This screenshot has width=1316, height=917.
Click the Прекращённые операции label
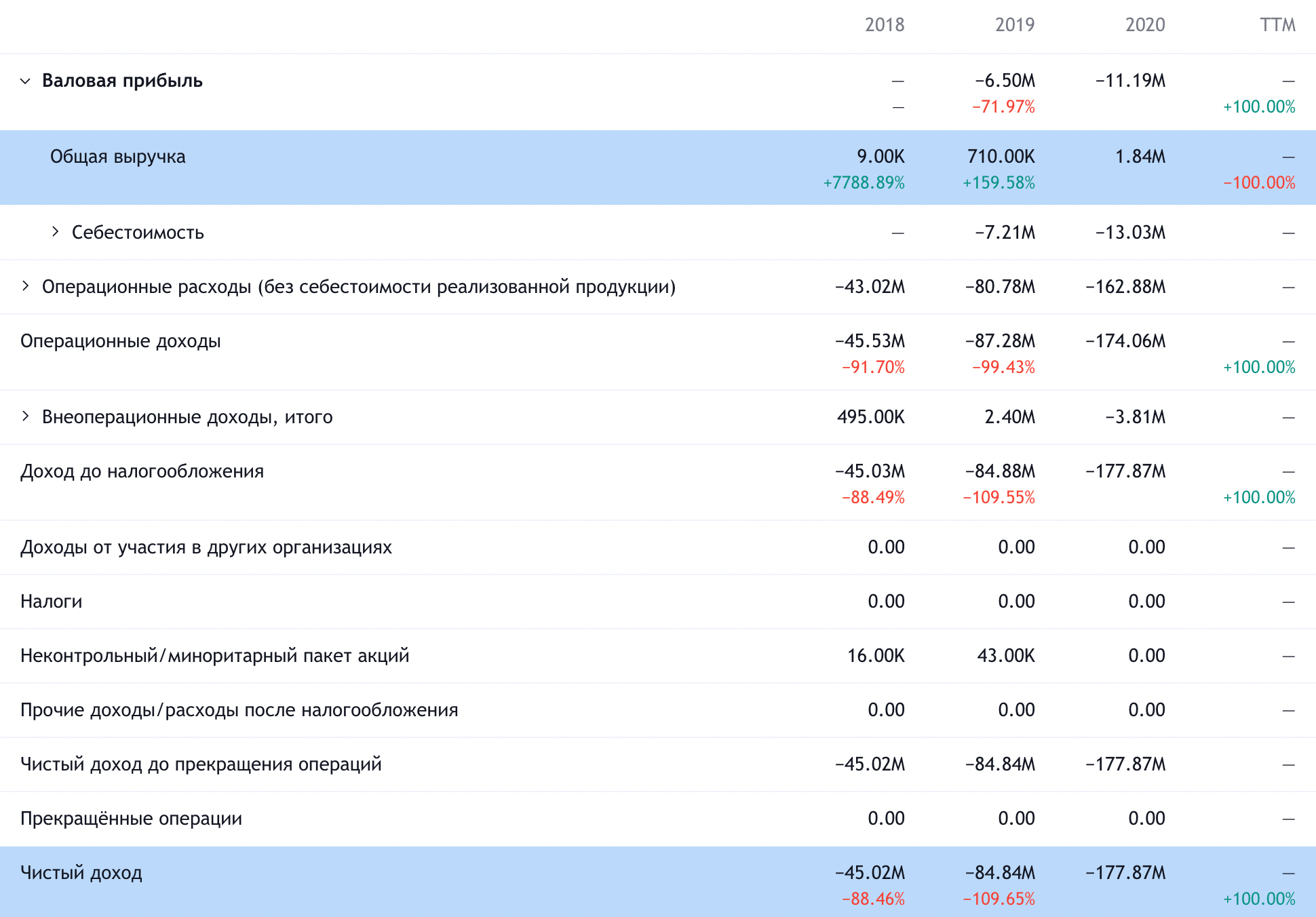(x=131, y=819)
